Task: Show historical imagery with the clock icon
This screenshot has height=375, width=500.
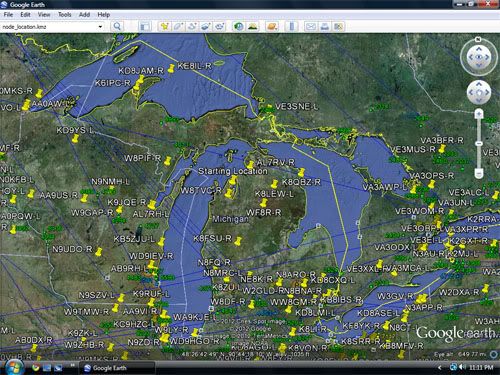Action: pyautogui.click(x=238, y=26)
